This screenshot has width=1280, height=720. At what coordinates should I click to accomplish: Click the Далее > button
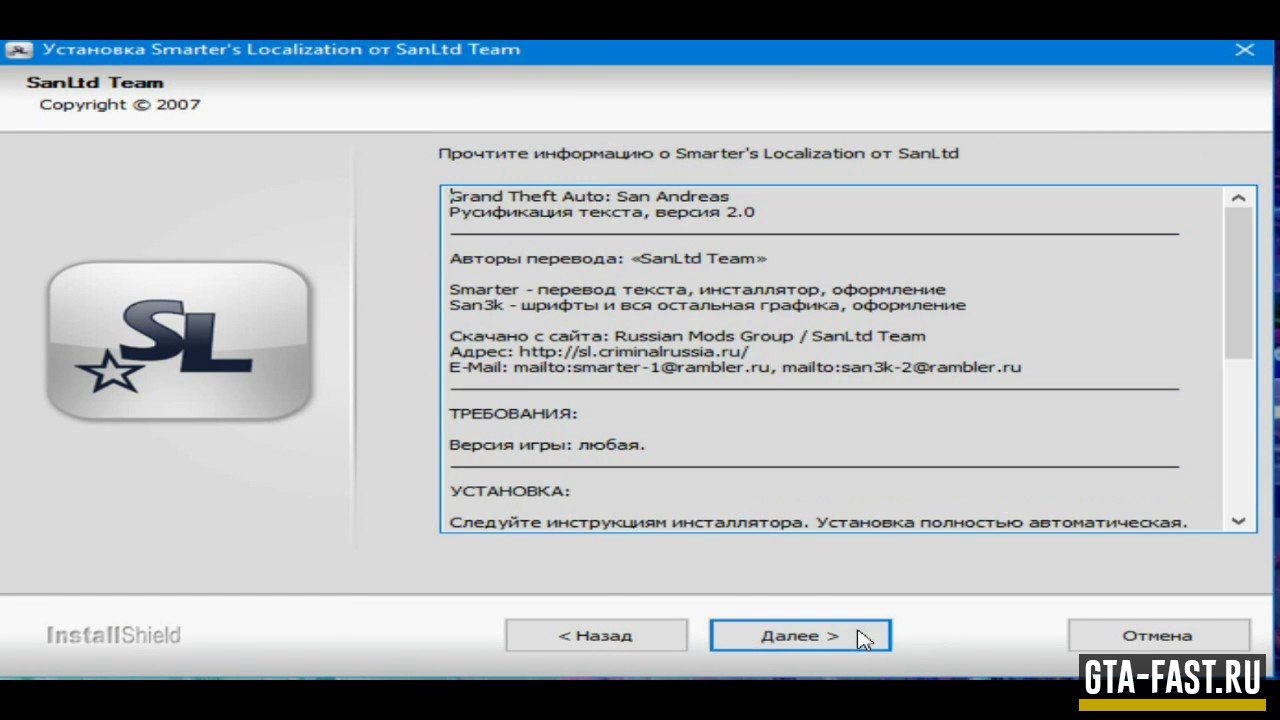[x=800, y=635]
